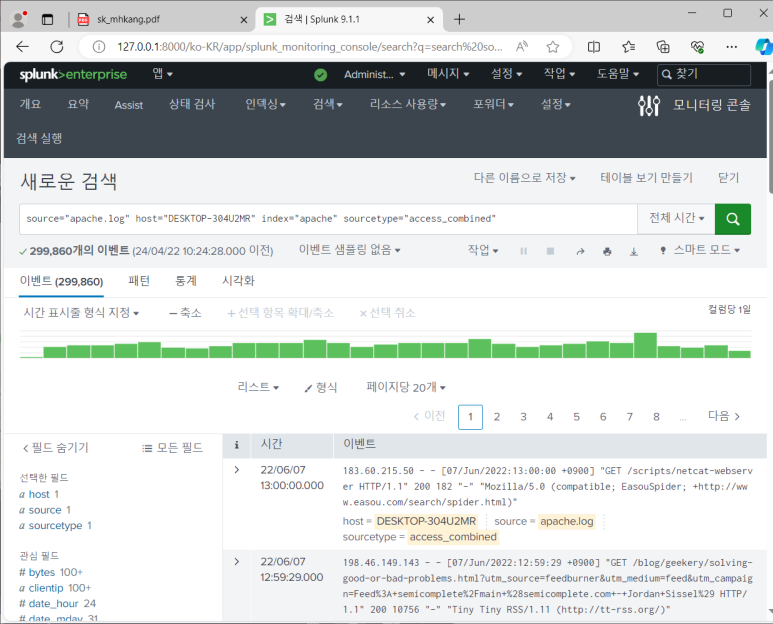This screenshot has width=773, height=624.
Task: Click in the search query input field
Action: [328, 219]
